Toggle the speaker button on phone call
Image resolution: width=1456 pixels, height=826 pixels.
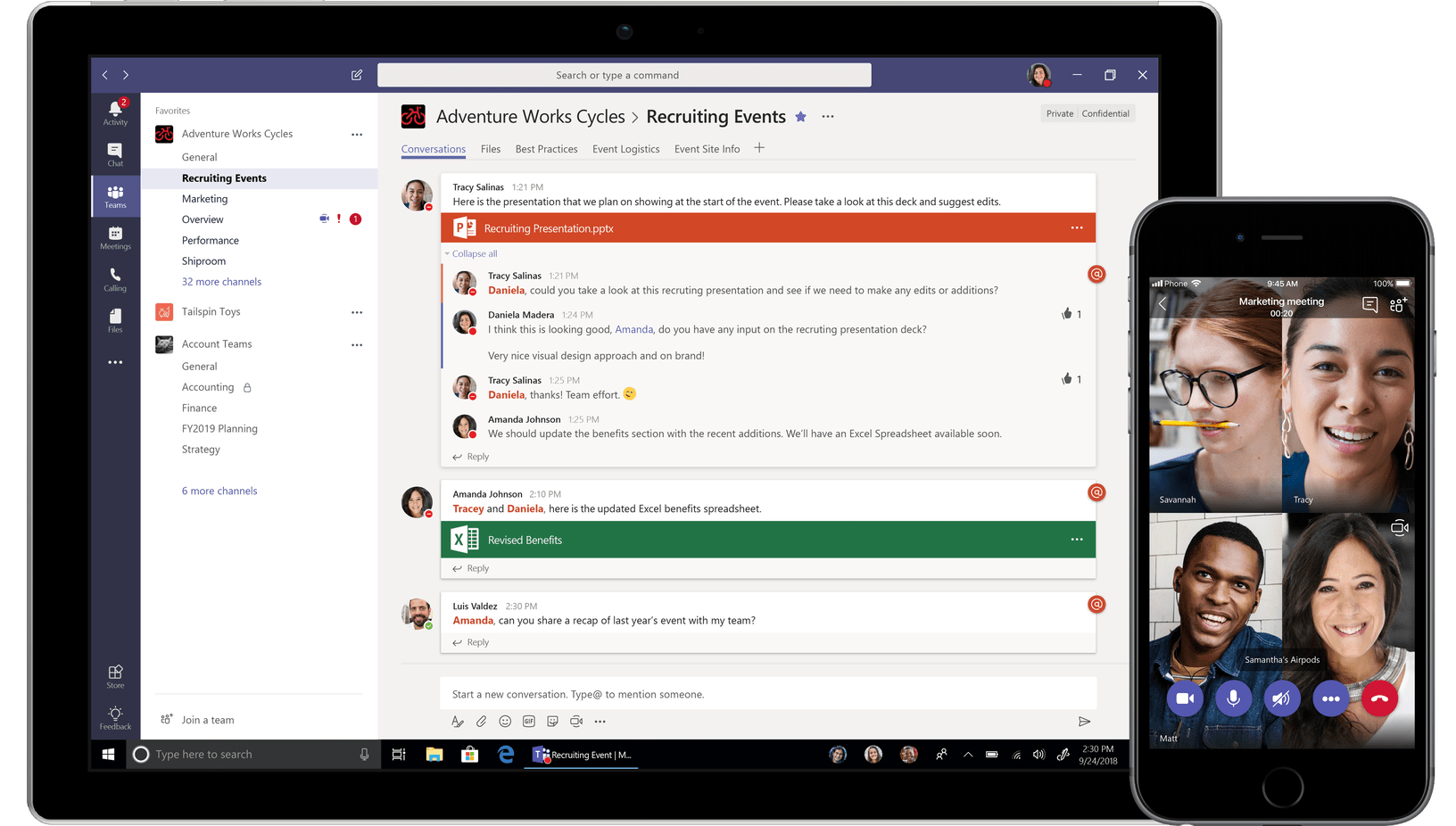click(1281, 698)
